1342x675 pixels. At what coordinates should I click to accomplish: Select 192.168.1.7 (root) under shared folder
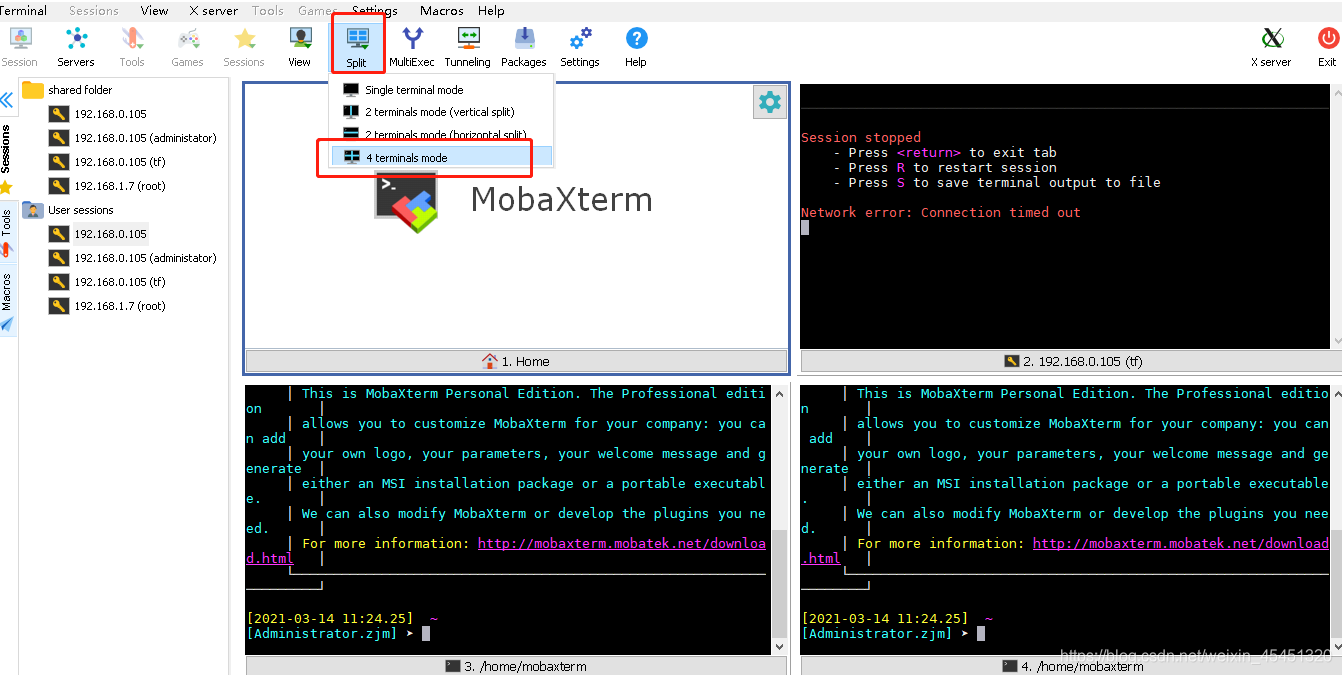pyautogui.click(x=120, y=186)
